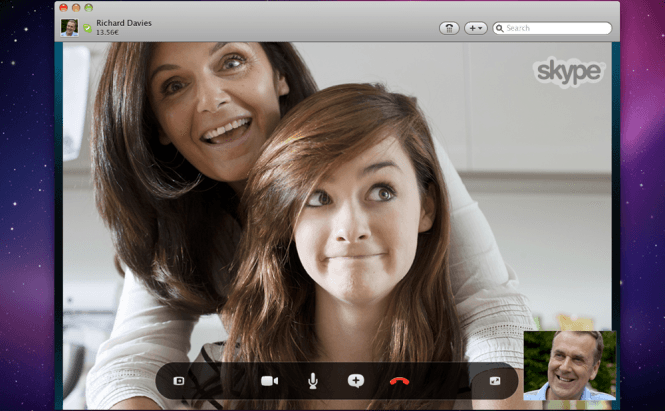Viewport: 665px width, 411px height.
Task: Close the Skype window with red button
Action: coord(64,7)
